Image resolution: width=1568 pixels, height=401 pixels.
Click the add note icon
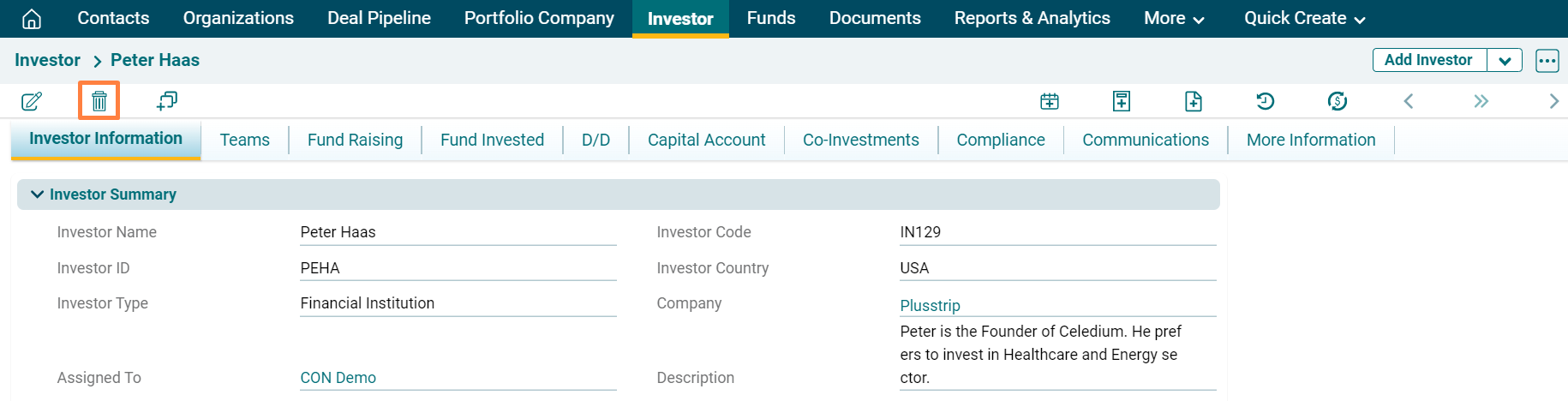pos(1121,101)
